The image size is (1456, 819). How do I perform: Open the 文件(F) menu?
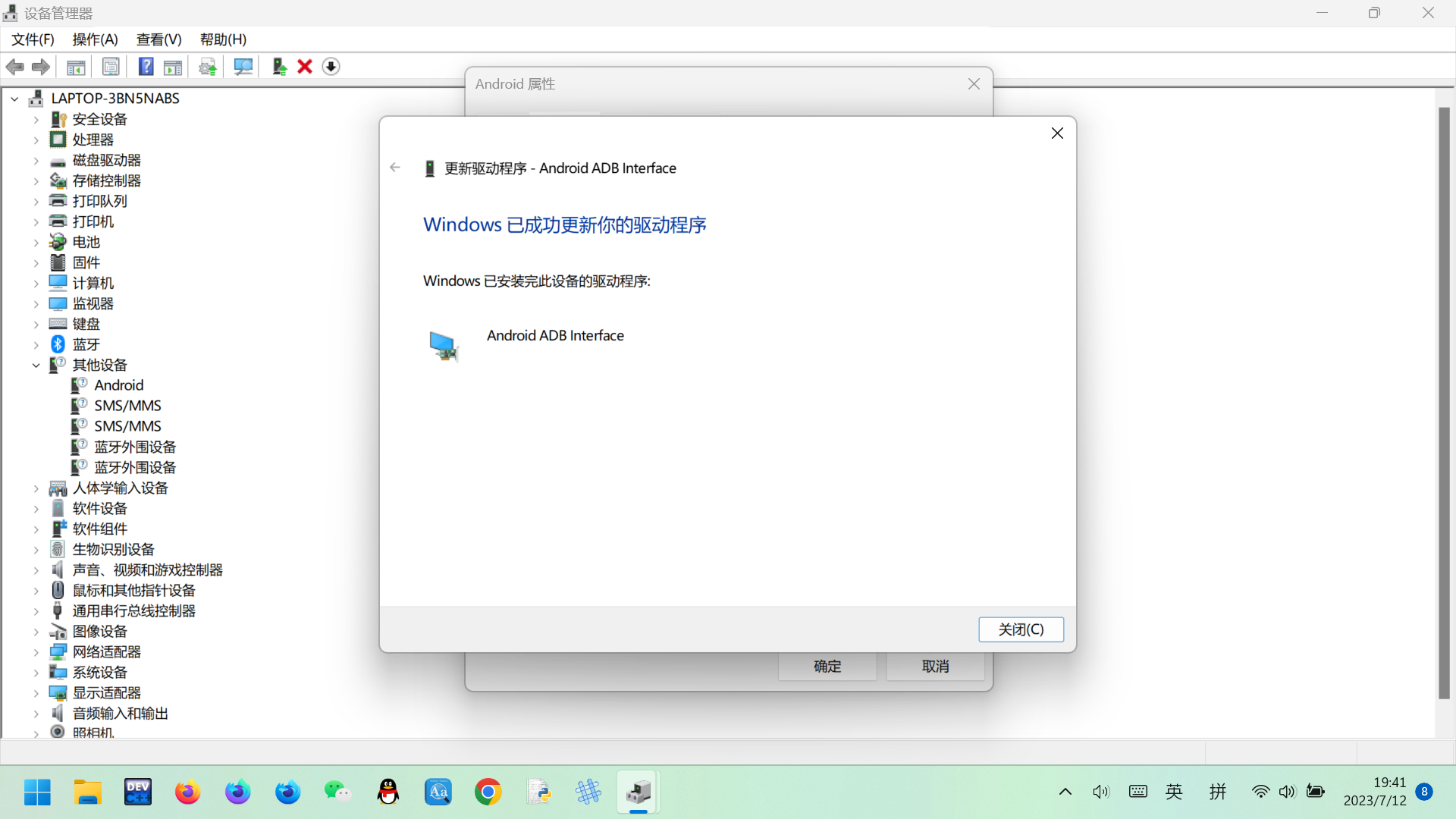tap(33, 39)
